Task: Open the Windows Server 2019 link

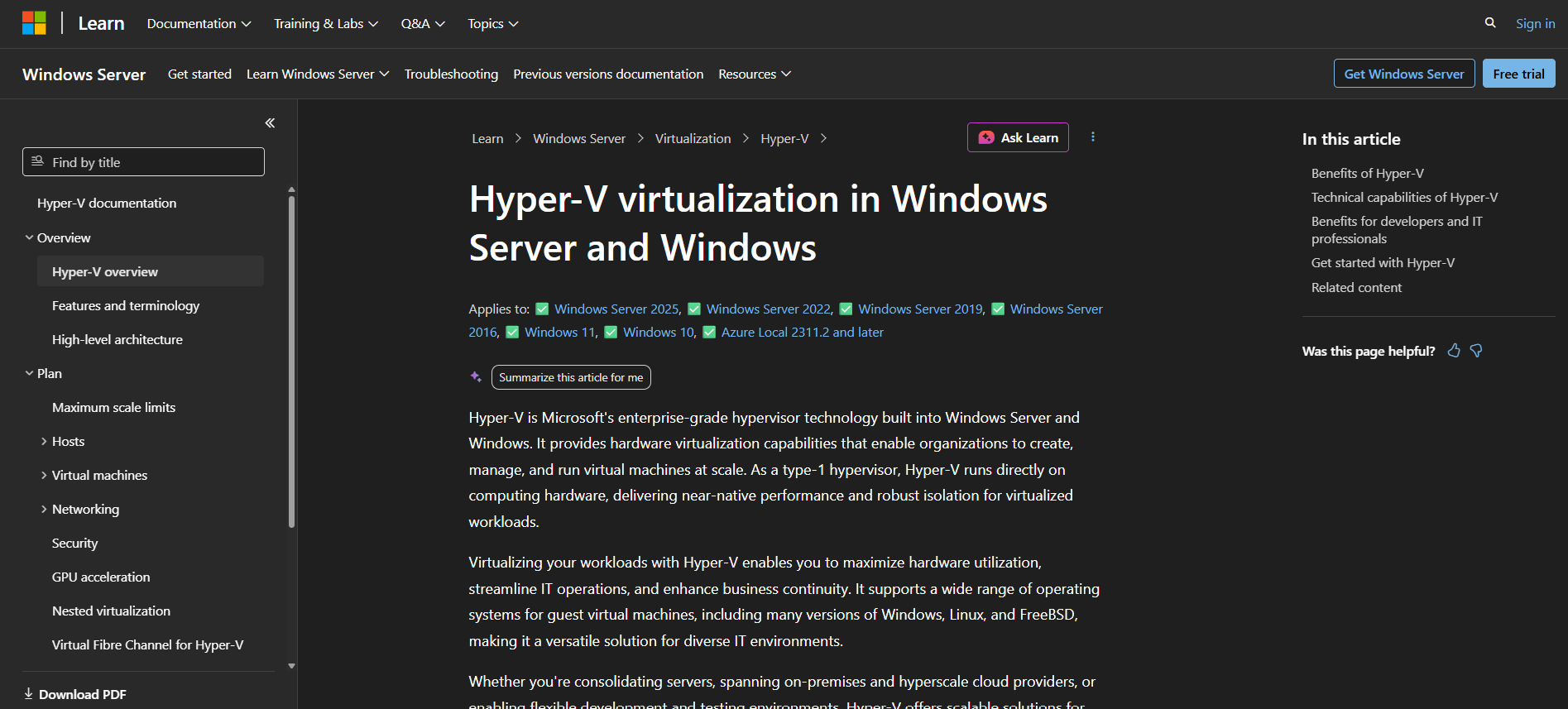Action: tap(920, 309)
